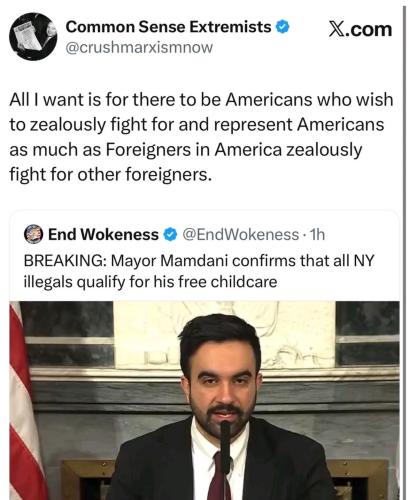Click the American flag in the photo

pos(25,402)
